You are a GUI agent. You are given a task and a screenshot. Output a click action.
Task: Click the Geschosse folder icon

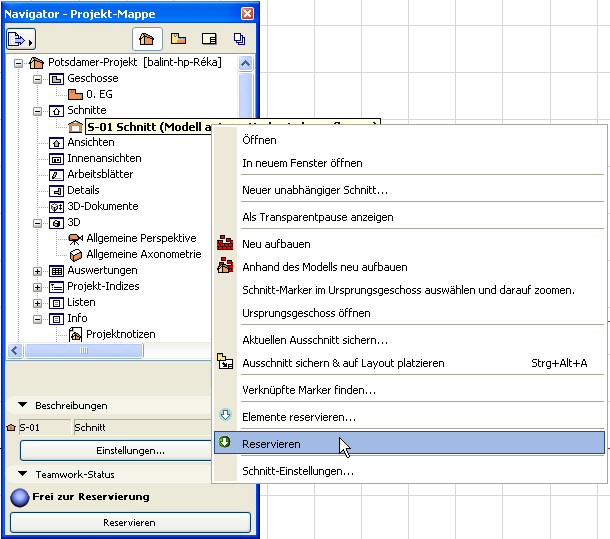[56, 79]
